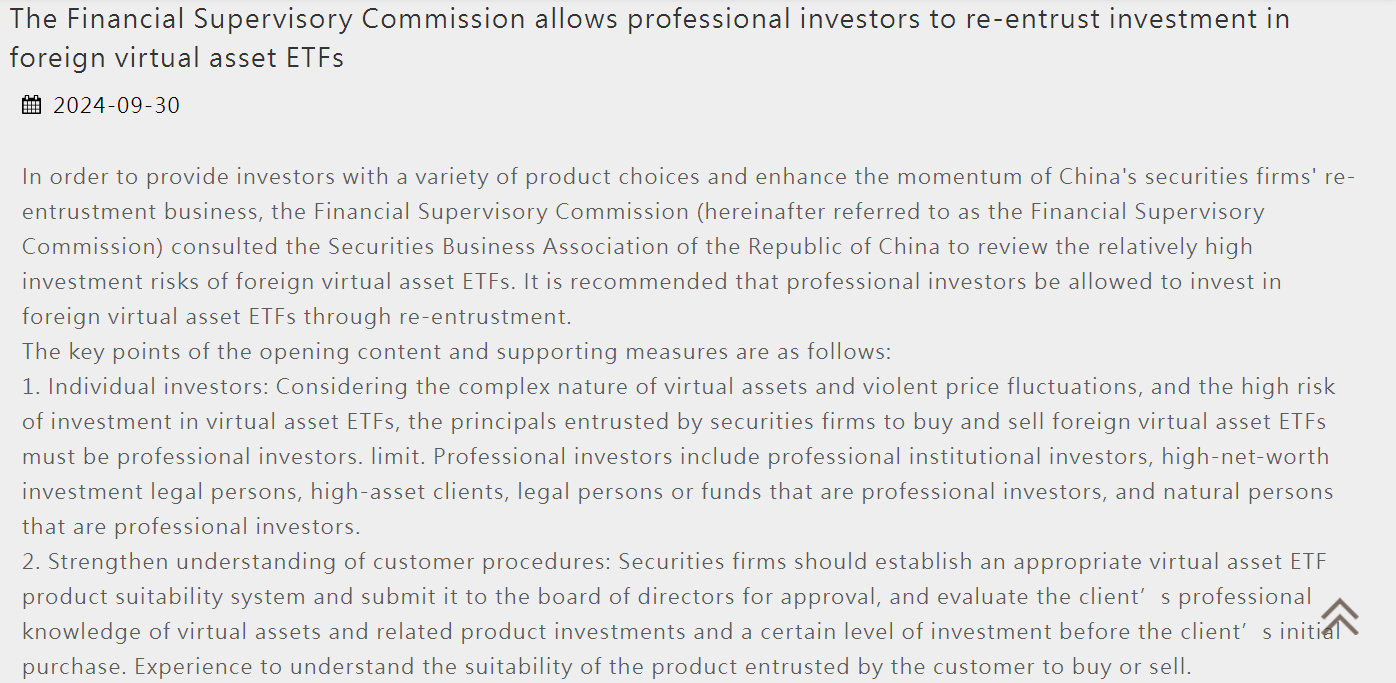Click the text "must be professional investors. limit."
The width and height of the screenshot is (1396, 683).
point(224,457)
